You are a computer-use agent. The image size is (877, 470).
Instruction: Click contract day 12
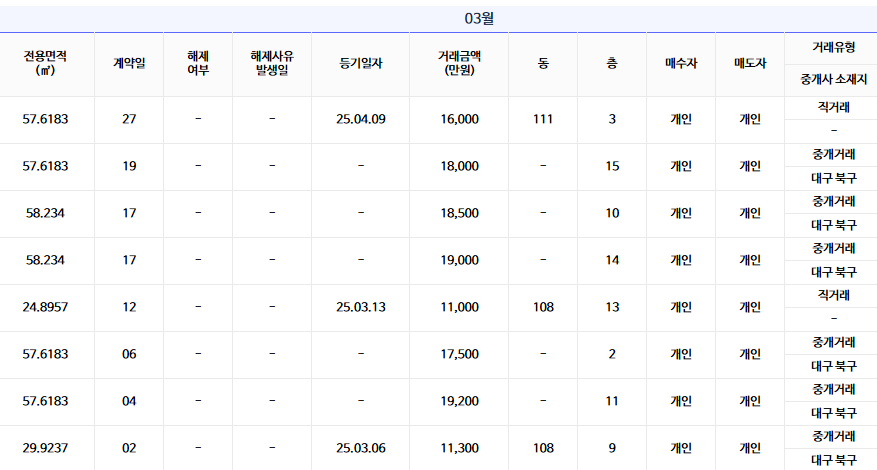point(129,307)
